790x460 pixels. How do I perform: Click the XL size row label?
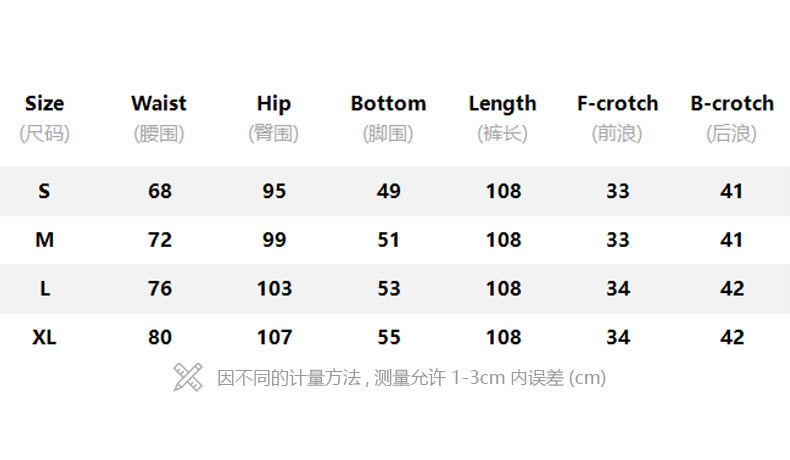point(44,337)
